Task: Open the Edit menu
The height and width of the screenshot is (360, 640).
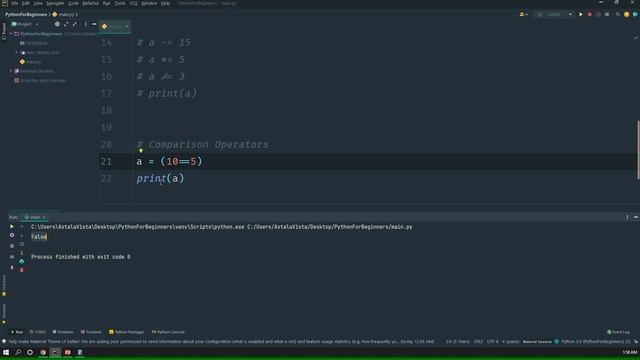Action: click(25, 3)
